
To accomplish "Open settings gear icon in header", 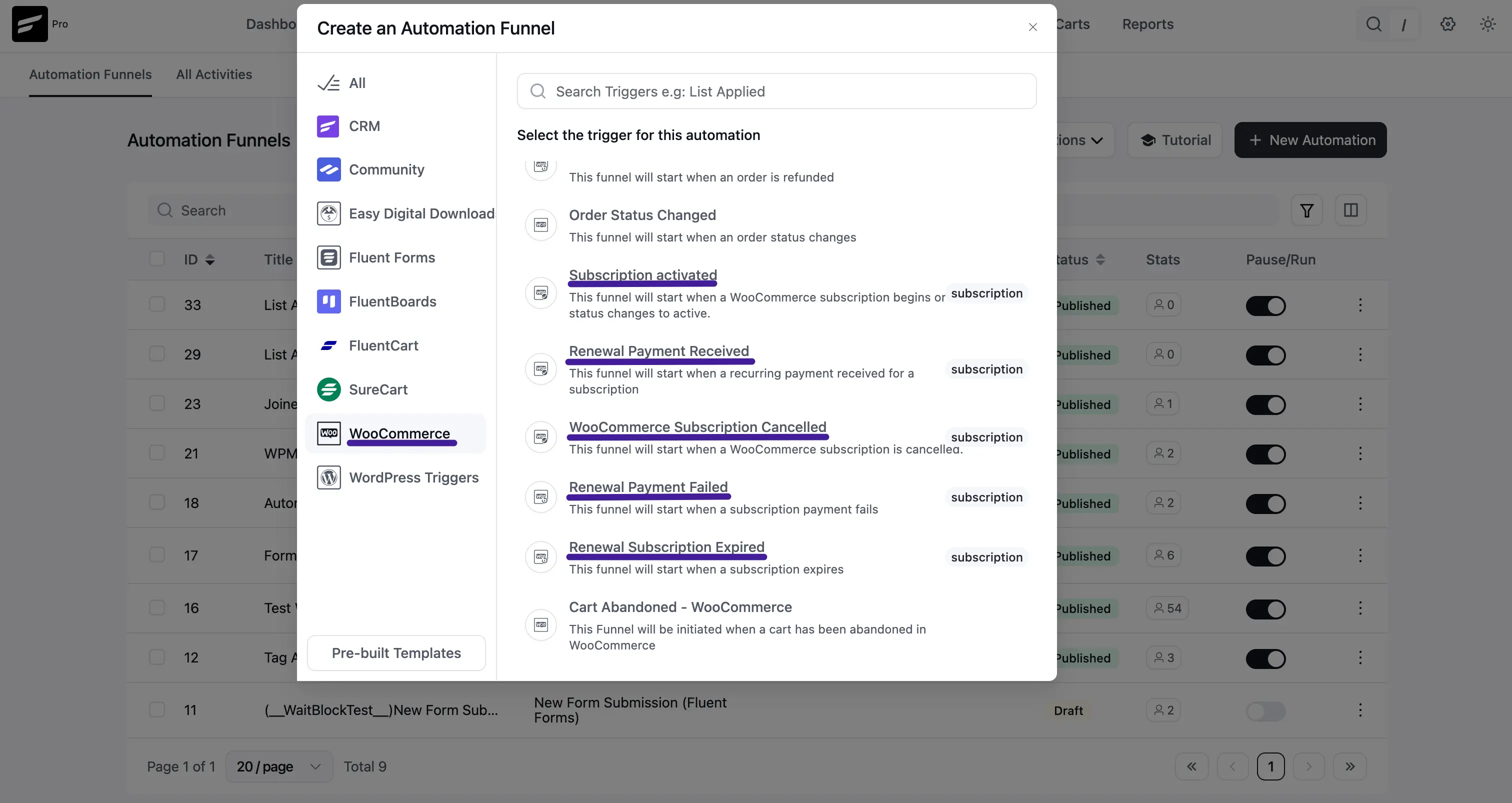I will coord(1448,24).
